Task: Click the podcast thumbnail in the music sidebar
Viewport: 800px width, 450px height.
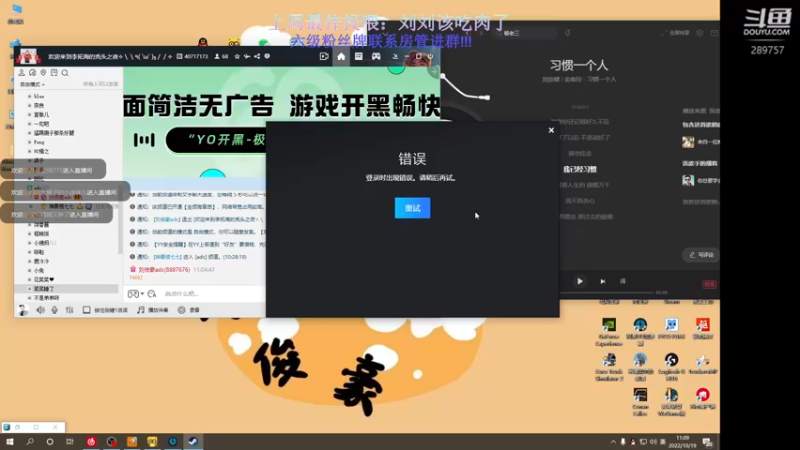Action: (688, 180)
